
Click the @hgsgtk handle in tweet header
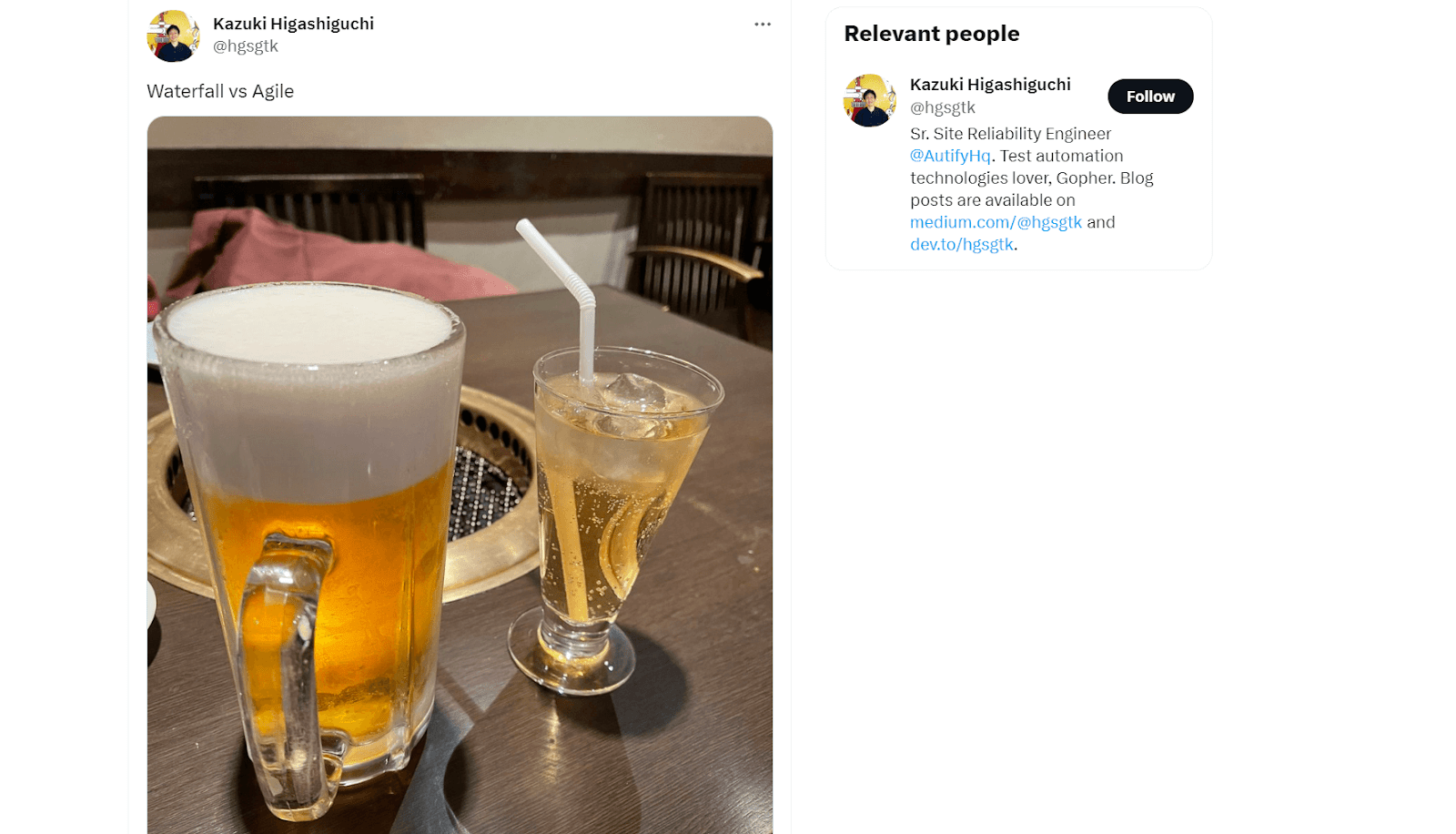246,46
